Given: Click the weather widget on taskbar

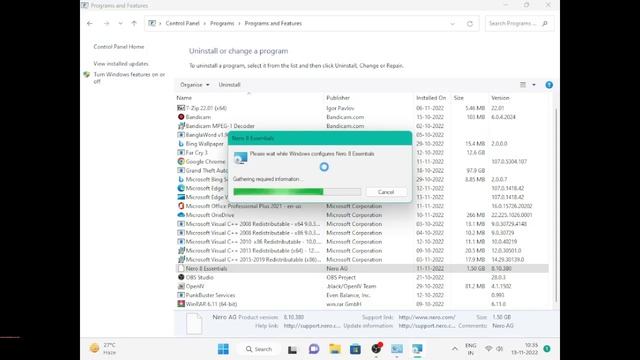Looking at the screenshot, I should (103, 349).
